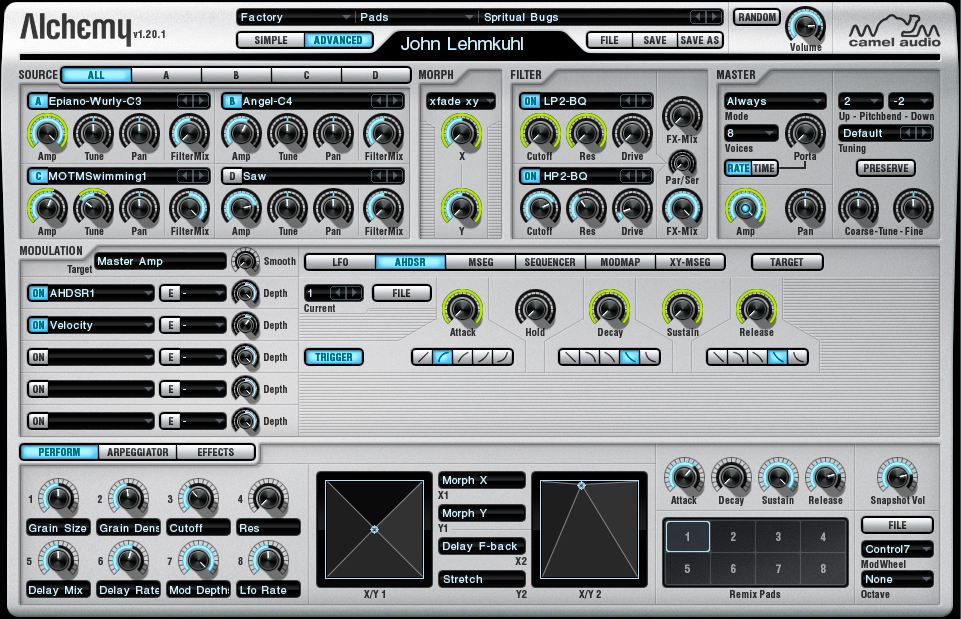The image size is (961, 619).
Task: Go to next AHDSR using the Current right arrow
Action: tap(354, 292)
